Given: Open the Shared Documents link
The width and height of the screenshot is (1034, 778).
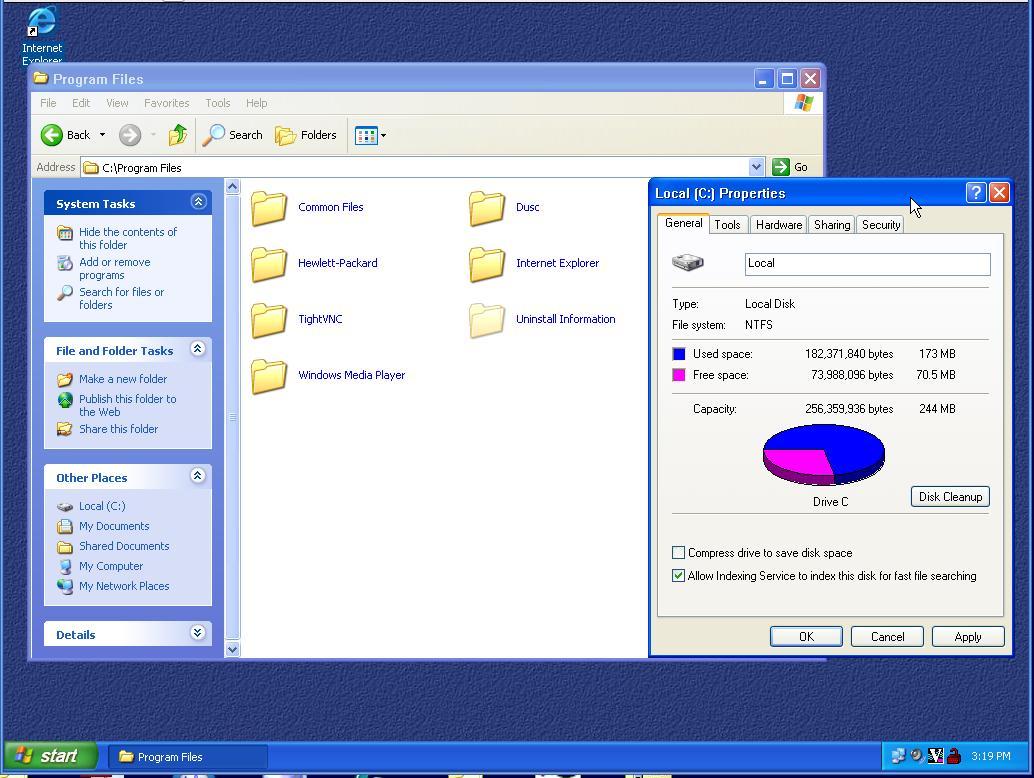Looking at the screenshot, I should [x=124, y=546].
